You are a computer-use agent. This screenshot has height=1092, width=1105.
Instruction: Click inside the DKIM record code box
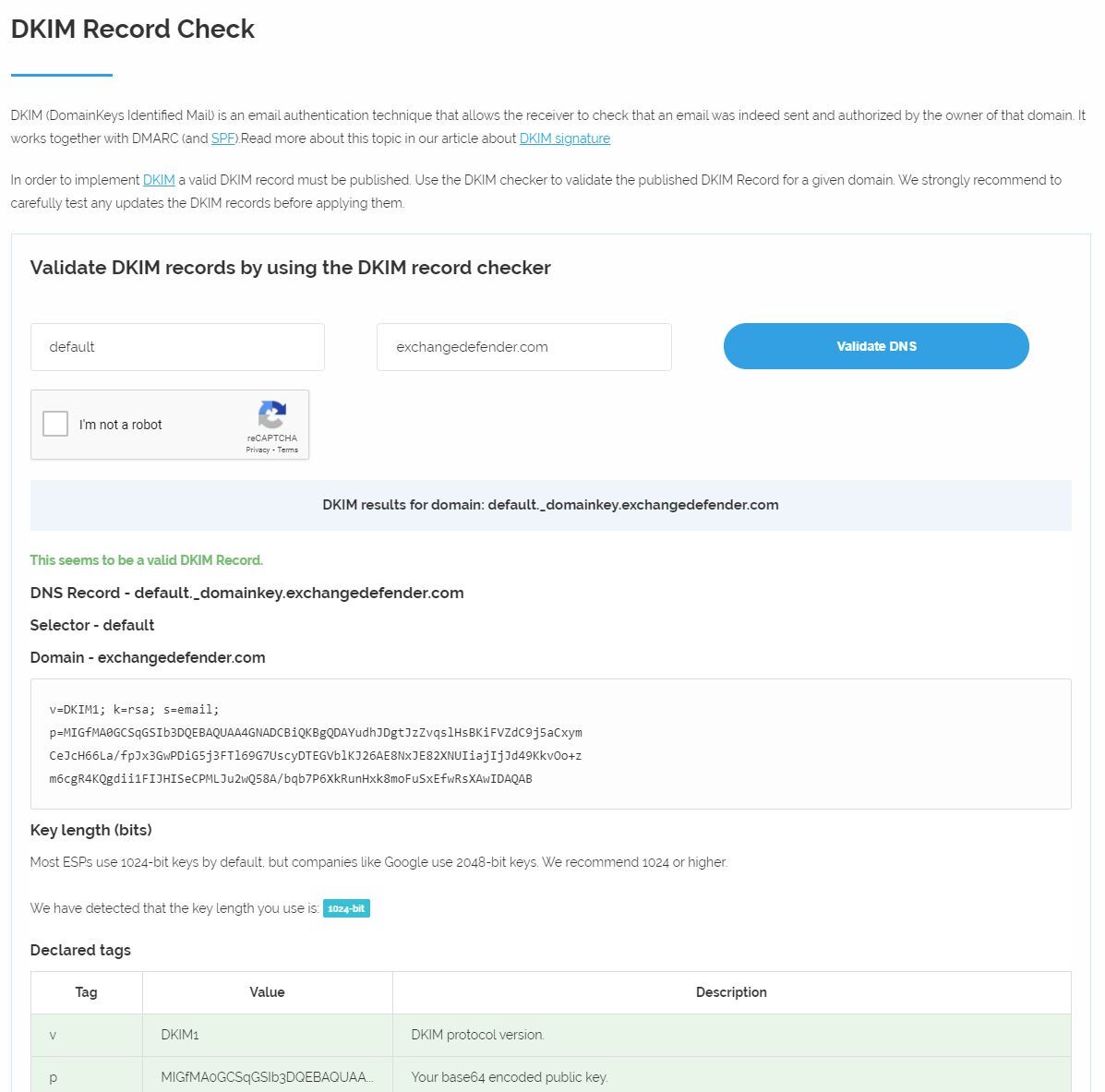pos(550,744)
